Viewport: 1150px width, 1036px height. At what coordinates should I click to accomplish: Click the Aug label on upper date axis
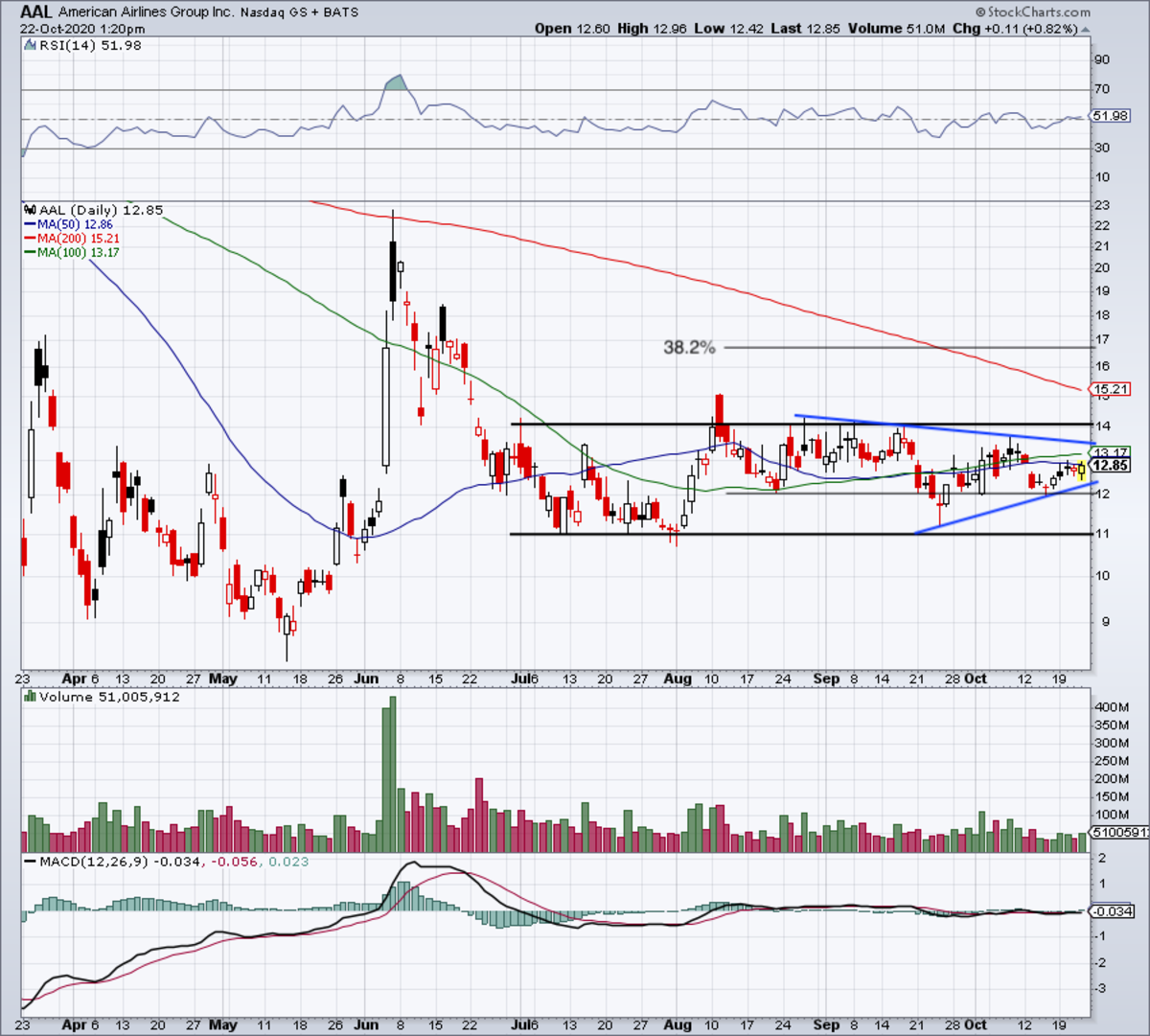point(678,679)
